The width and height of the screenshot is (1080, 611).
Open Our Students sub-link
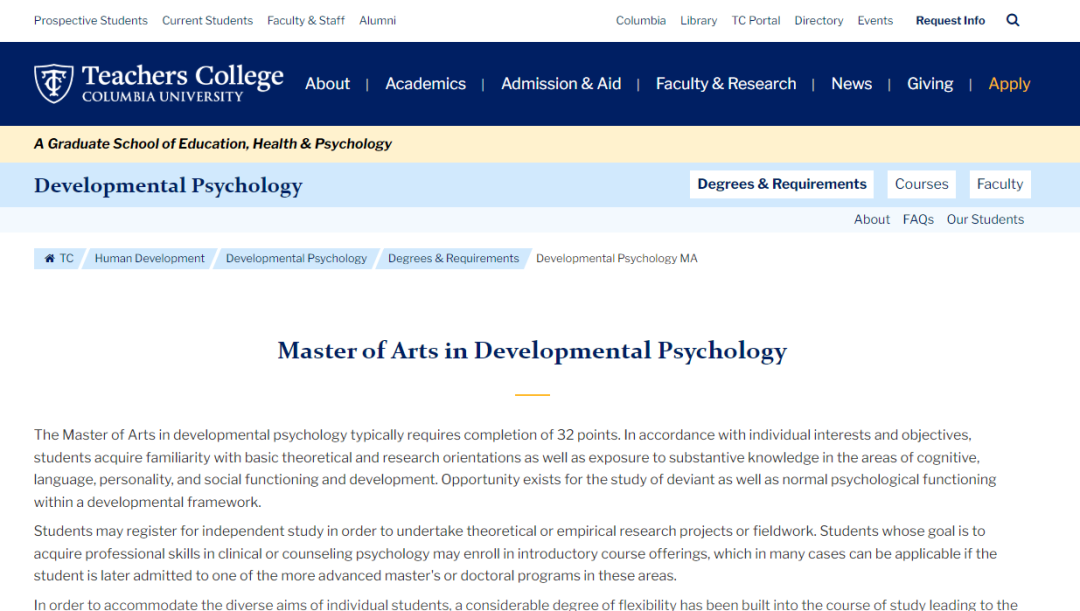click(985, 220)
